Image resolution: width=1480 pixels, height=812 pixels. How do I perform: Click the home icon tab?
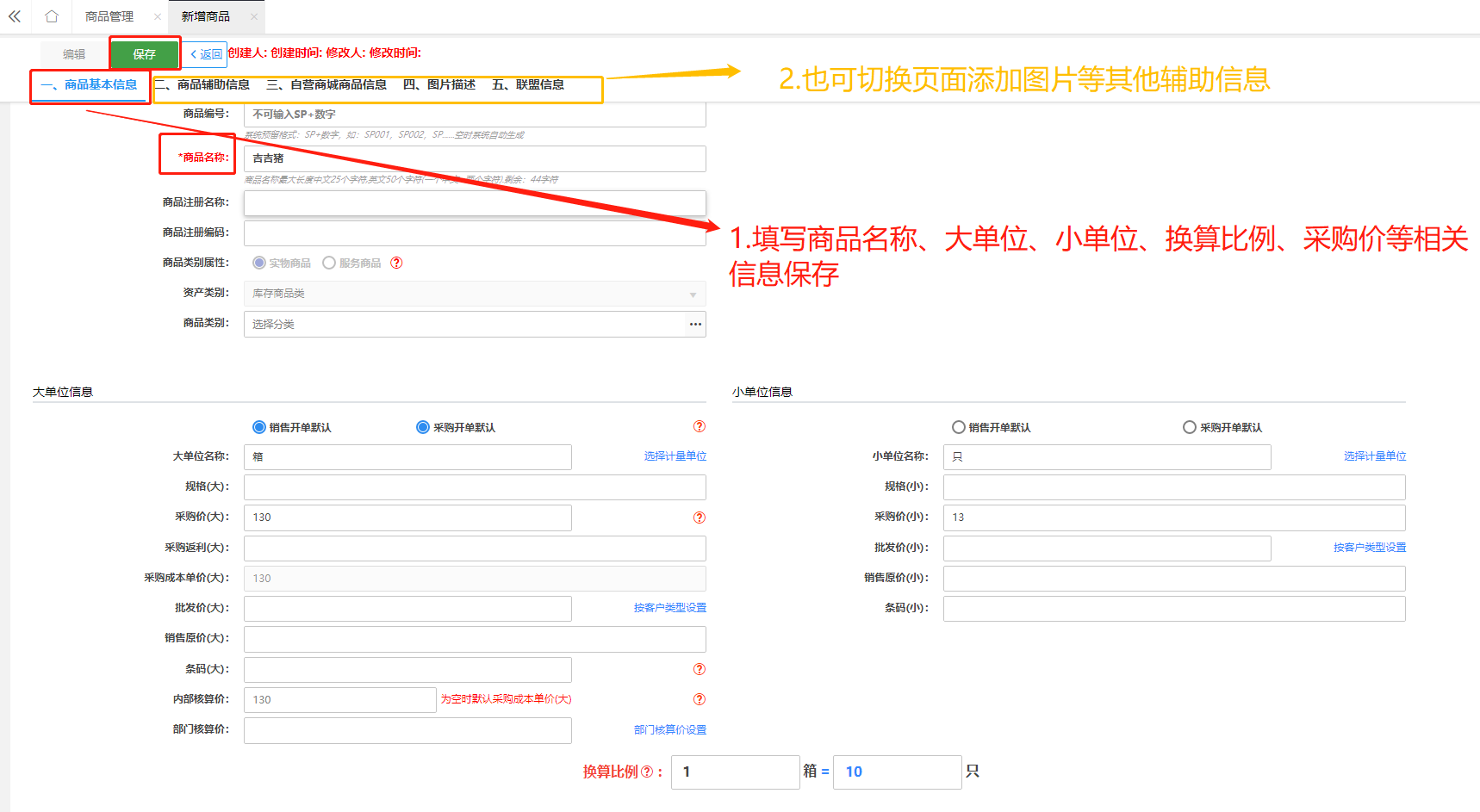[52, 16]
